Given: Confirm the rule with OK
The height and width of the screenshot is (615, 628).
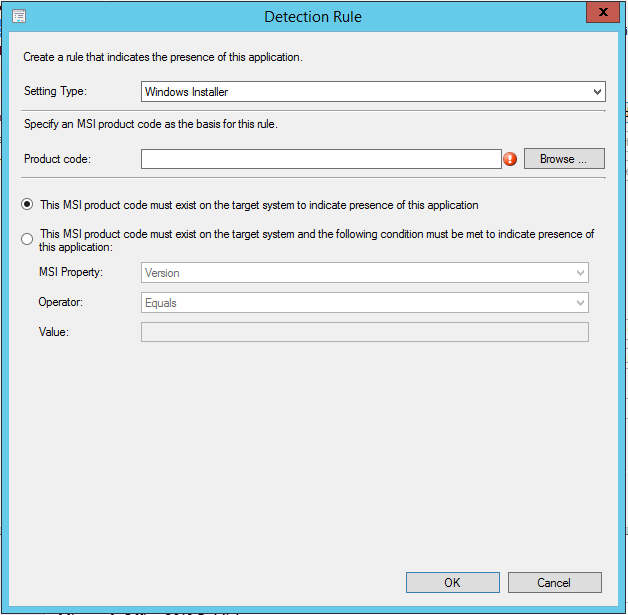Looking at the screenshot, I should tap(452, 582).
